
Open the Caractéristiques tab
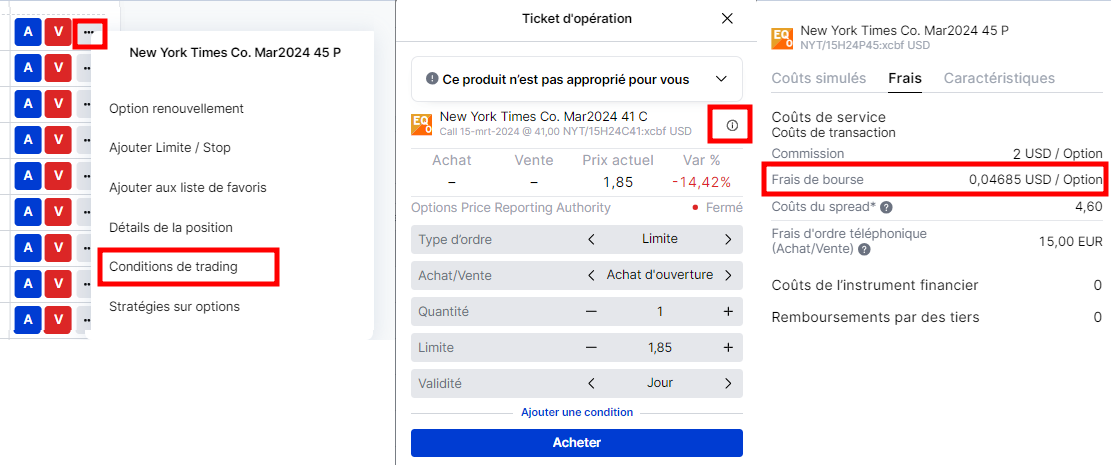999,78
